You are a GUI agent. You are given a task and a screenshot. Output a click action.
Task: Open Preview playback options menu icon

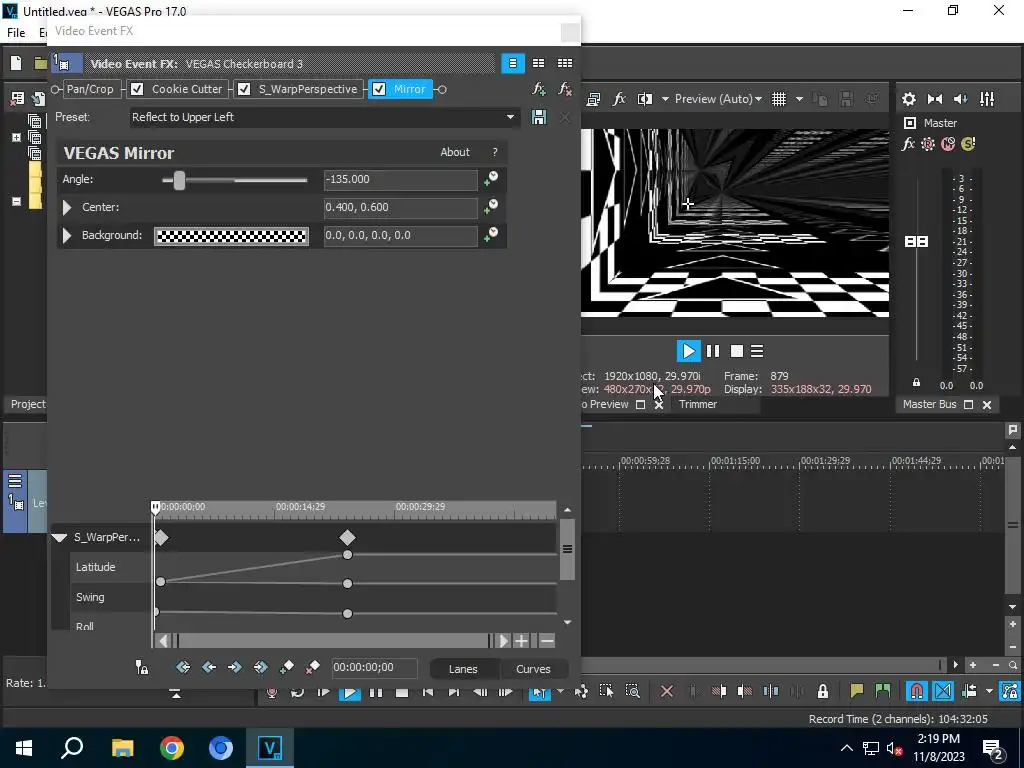757,351
